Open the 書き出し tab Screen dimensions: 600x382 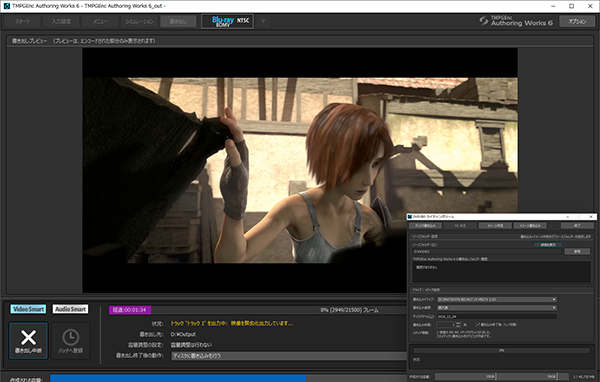point(178,21)
